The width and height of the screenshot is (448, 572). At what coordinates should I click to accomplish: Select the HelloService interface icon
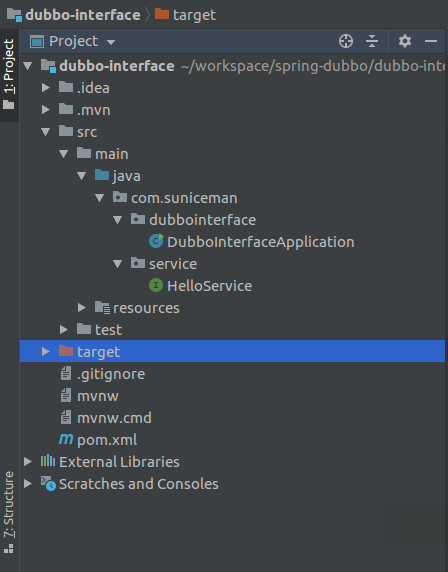(x=156, y=285)
